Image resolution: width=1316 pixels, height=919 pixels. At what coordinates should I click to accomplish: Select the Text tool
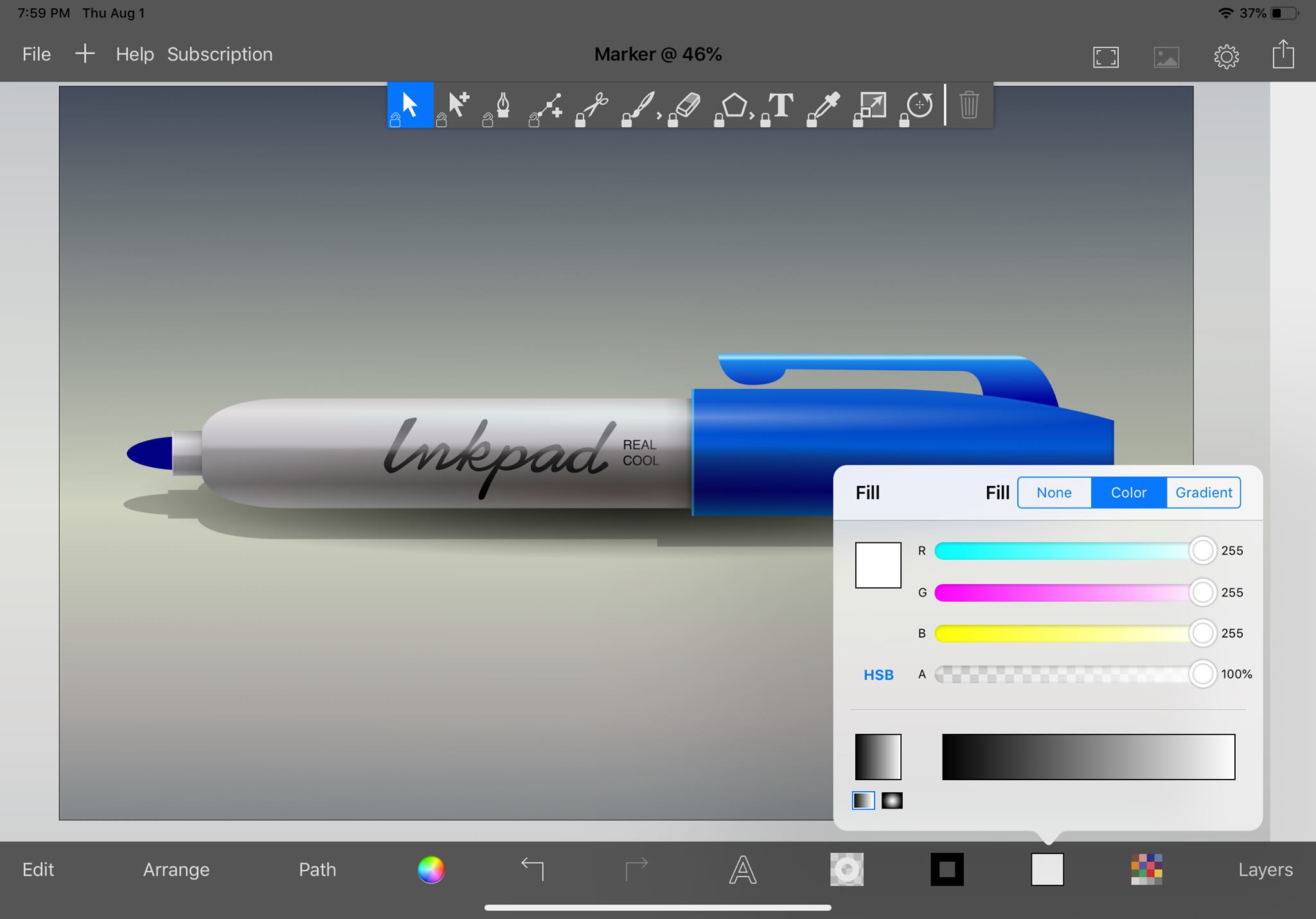(x=780, y=105)
